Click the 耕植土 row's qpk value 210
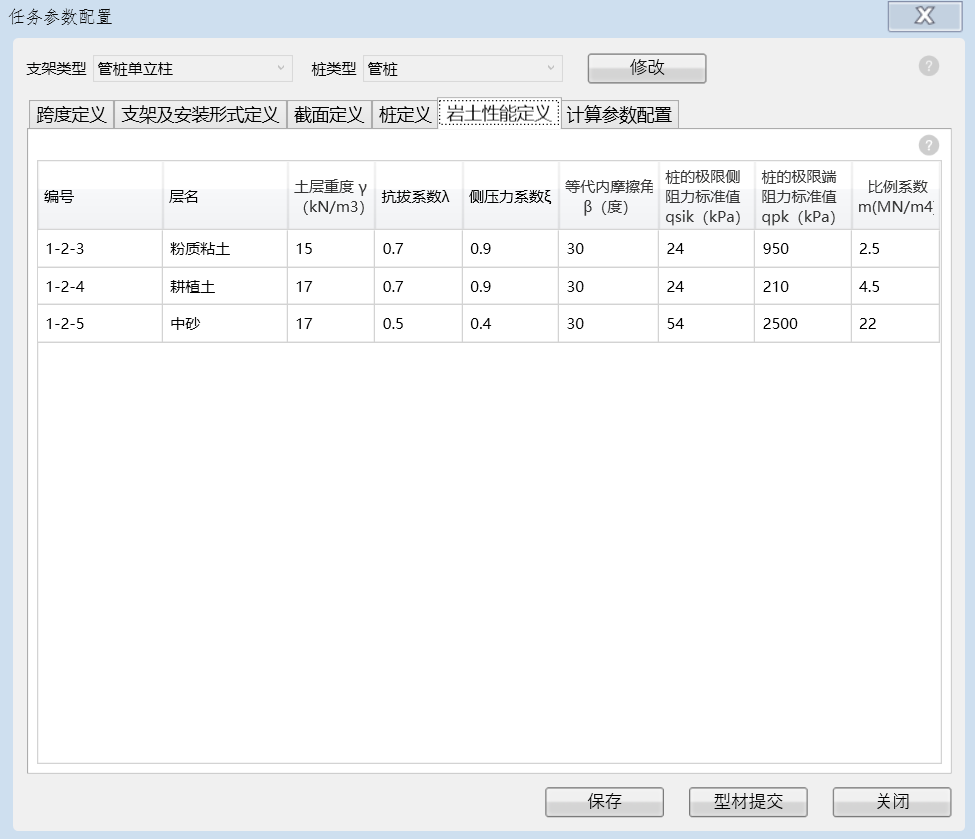The width and height of the screenshot is (975, 839). click(x=802, y=287)
